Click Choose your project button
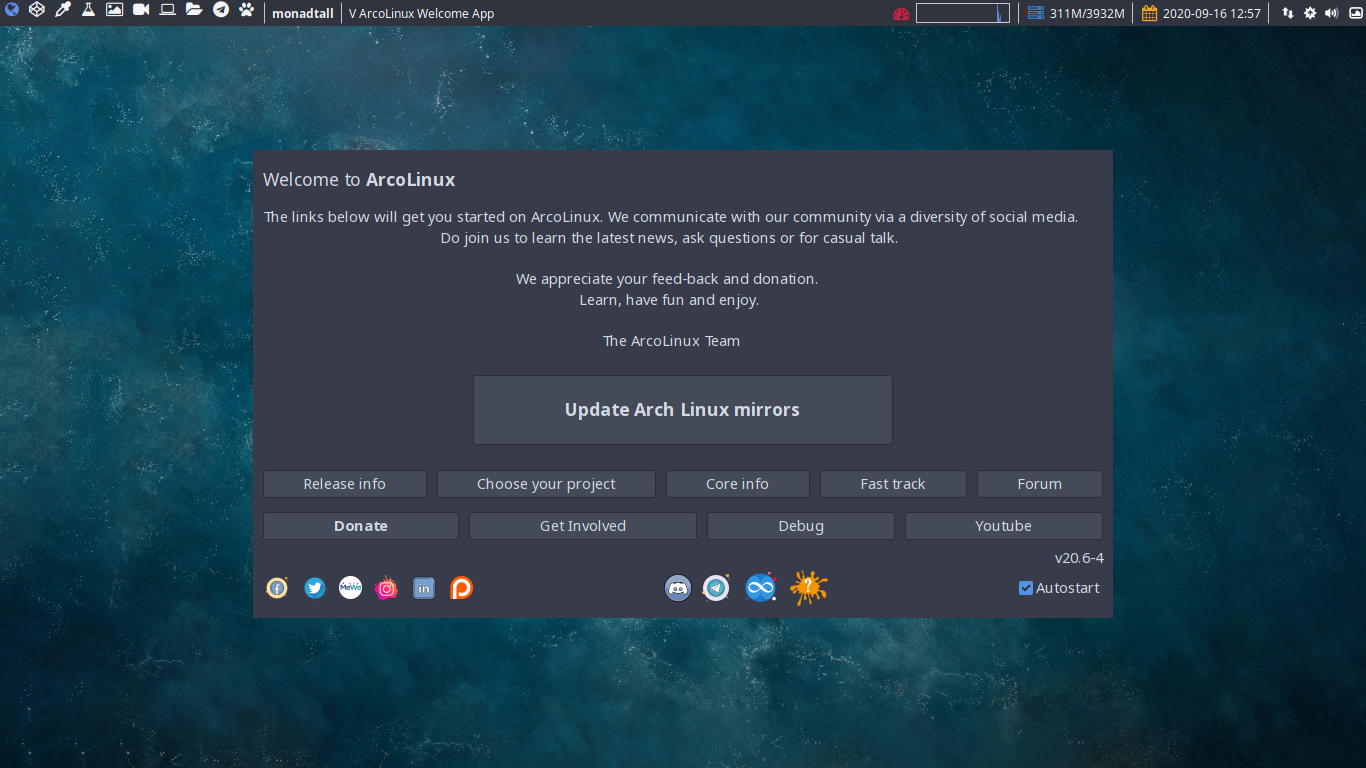 [546, 484]
